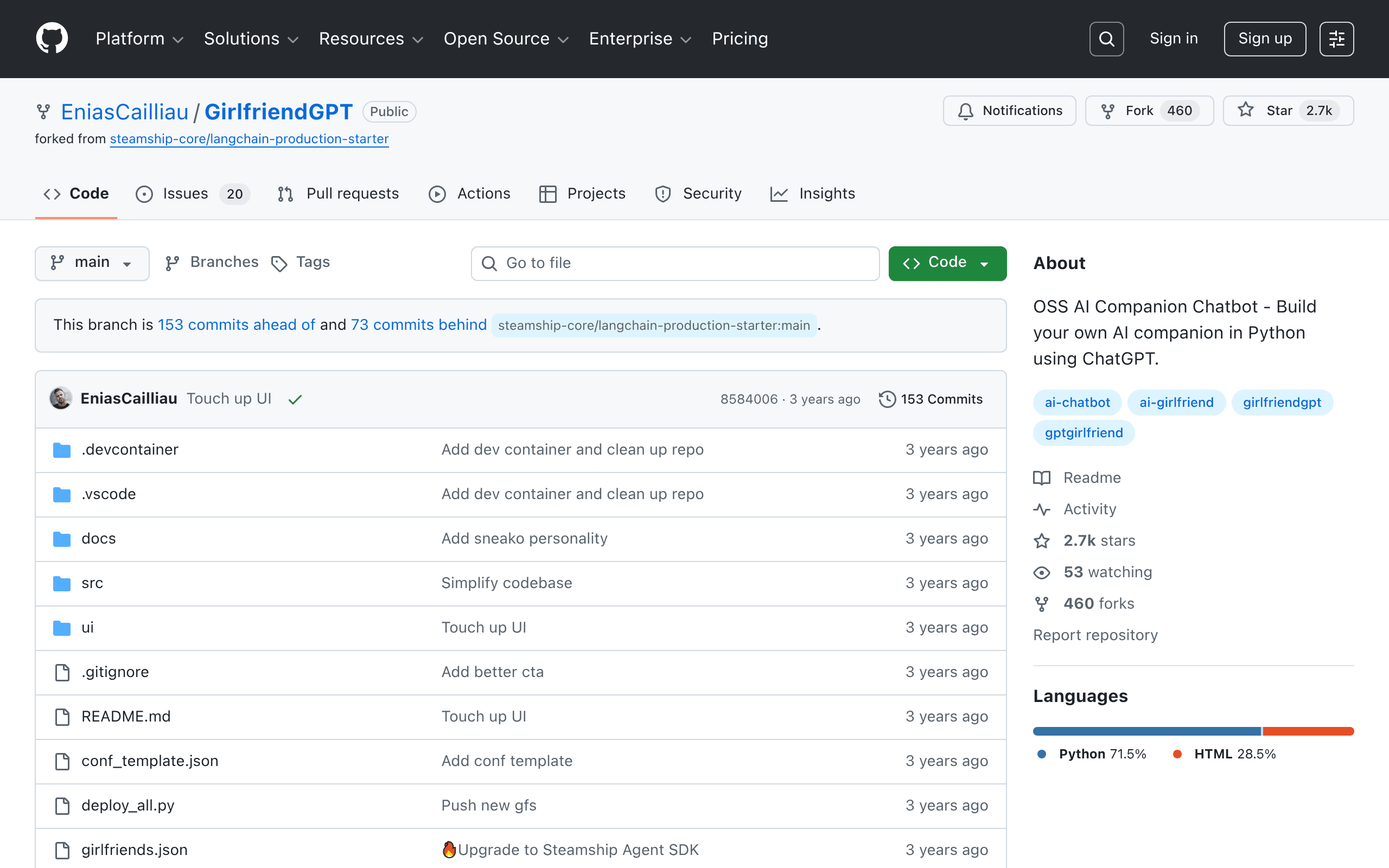Click the eye icon beside 53 watching

[x=1042, y=572]
